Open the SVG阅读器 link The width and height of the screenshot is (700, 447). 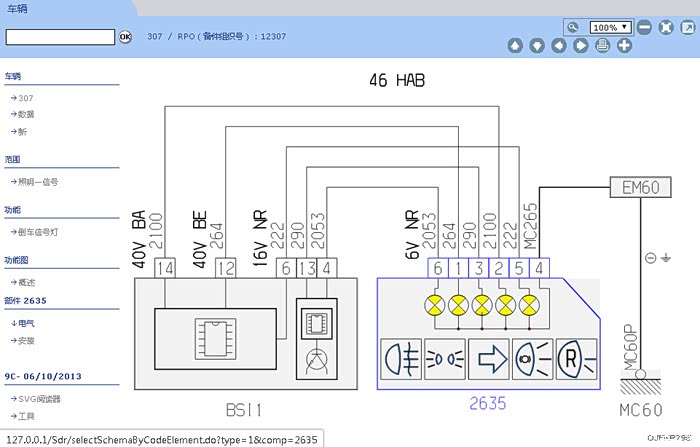40,398
